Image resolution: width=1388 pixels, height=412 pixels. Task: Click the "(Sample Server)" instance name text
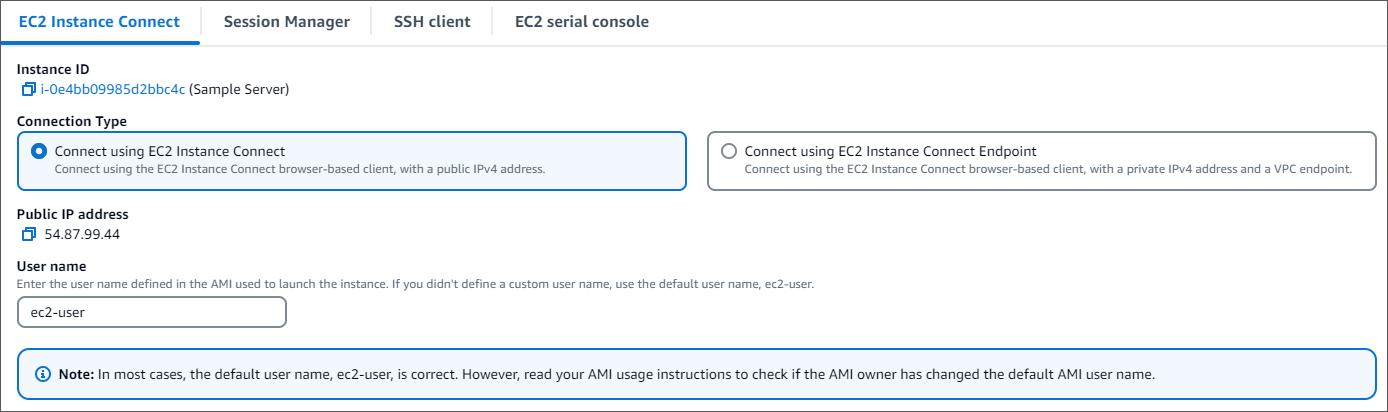point(239,90)
